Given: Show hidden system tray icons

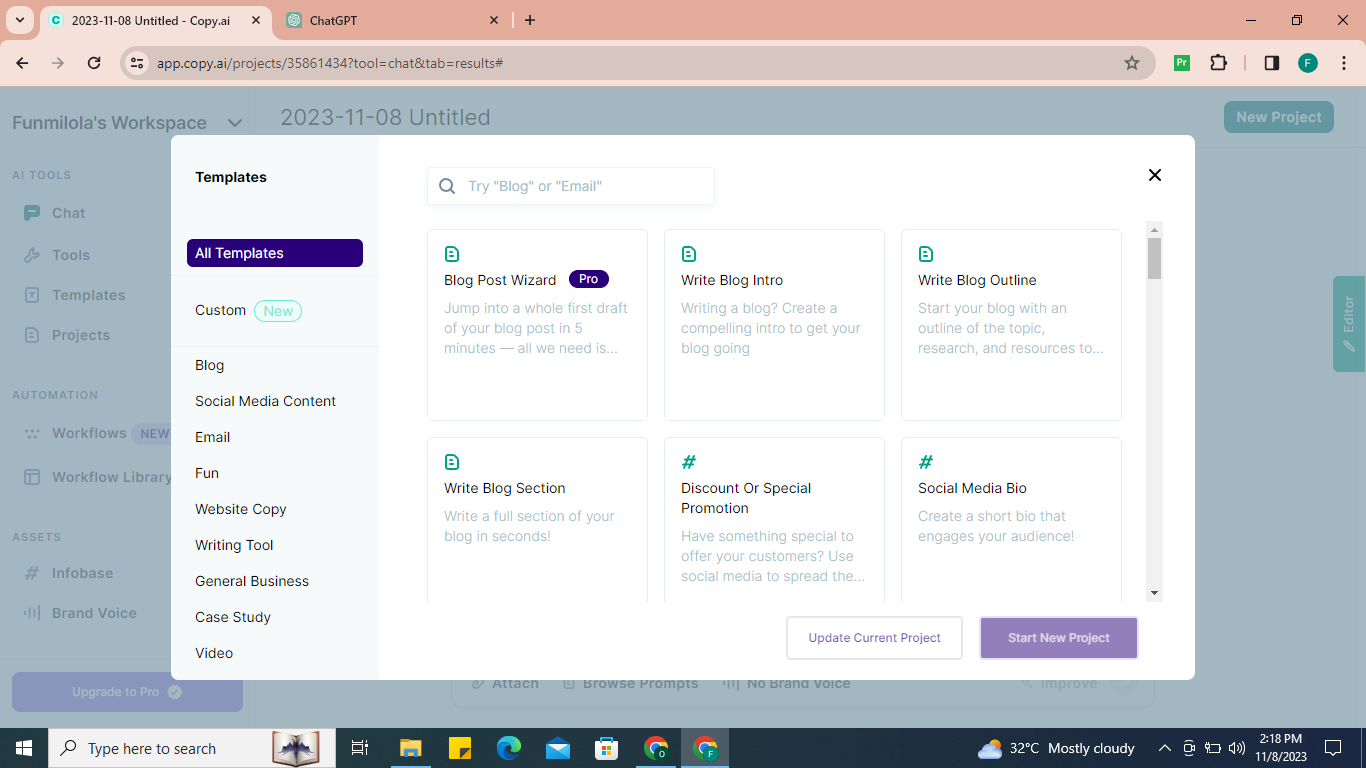Looking at the screenshot, I should click(1165, 748).
